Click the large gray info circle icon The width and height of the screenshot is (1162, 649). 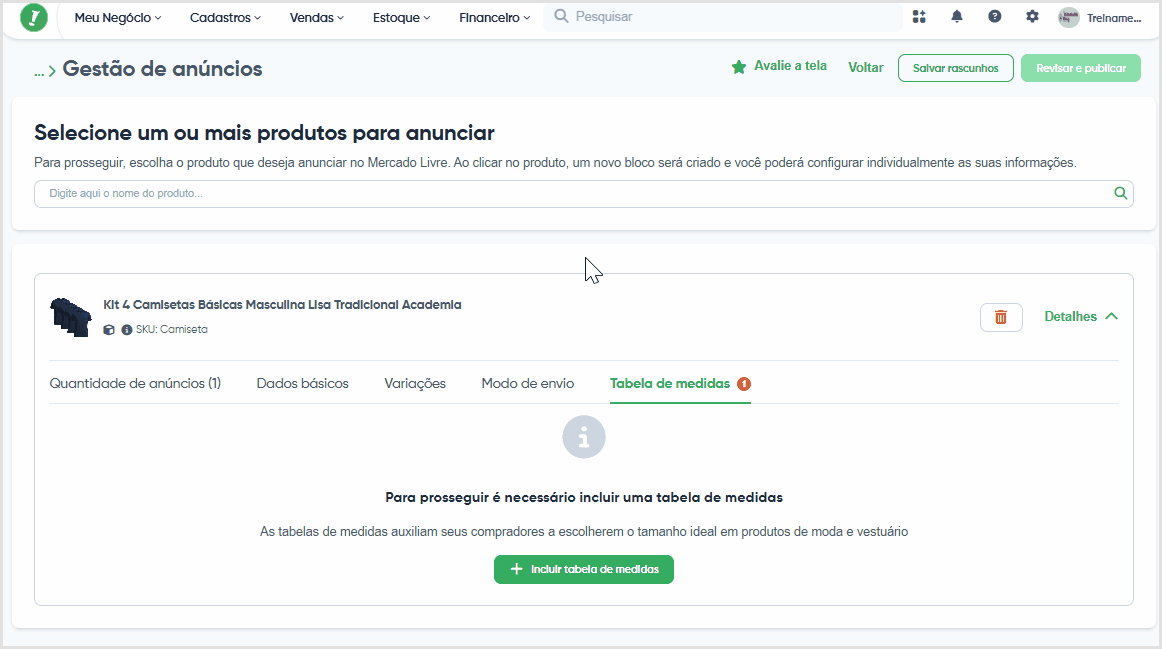coord(584,437)
